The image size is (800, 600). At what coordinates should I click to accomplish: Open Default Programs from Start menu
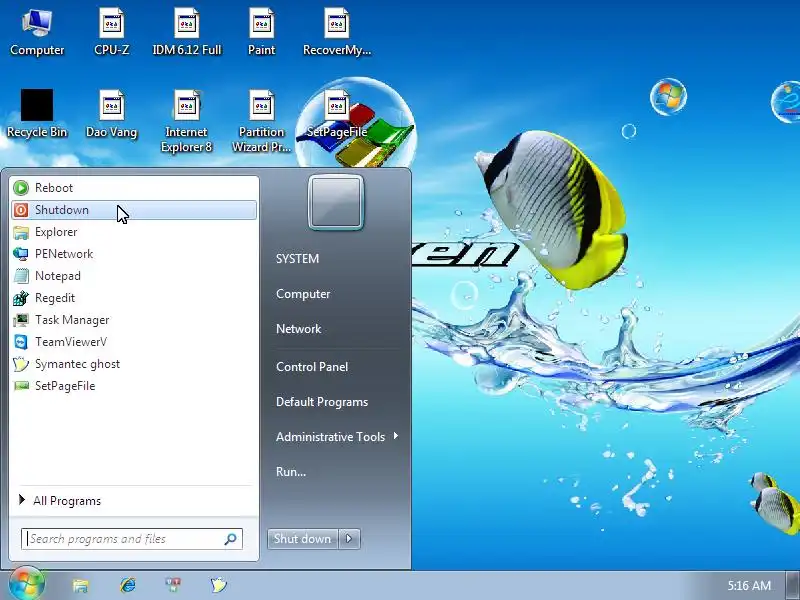pyautogui.click(x=322, y=402)
